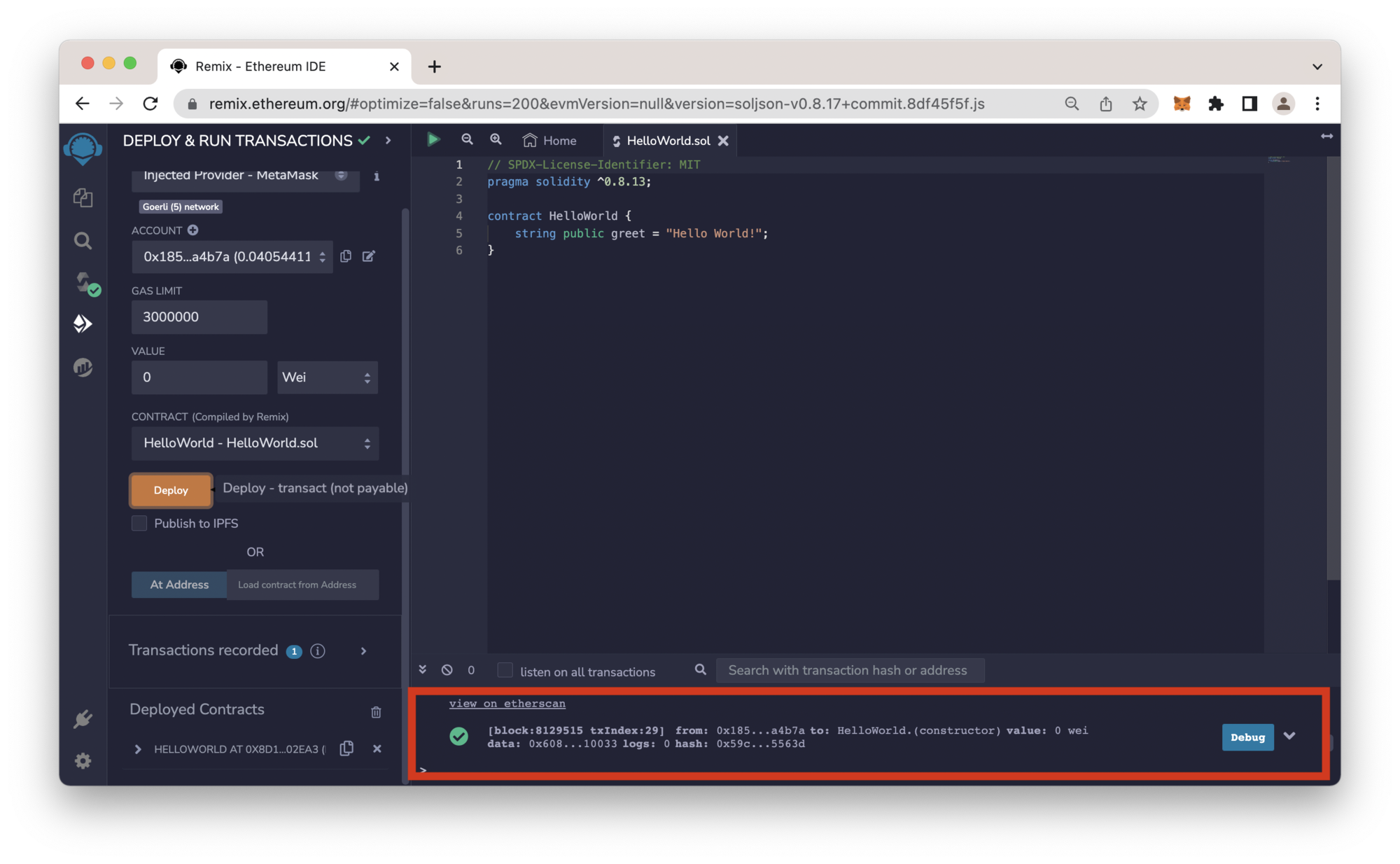This screenshot has width=1400, height=864.
Task: Expand the HELLOWORLD deployed contract entry
Action: coord(138,749)
